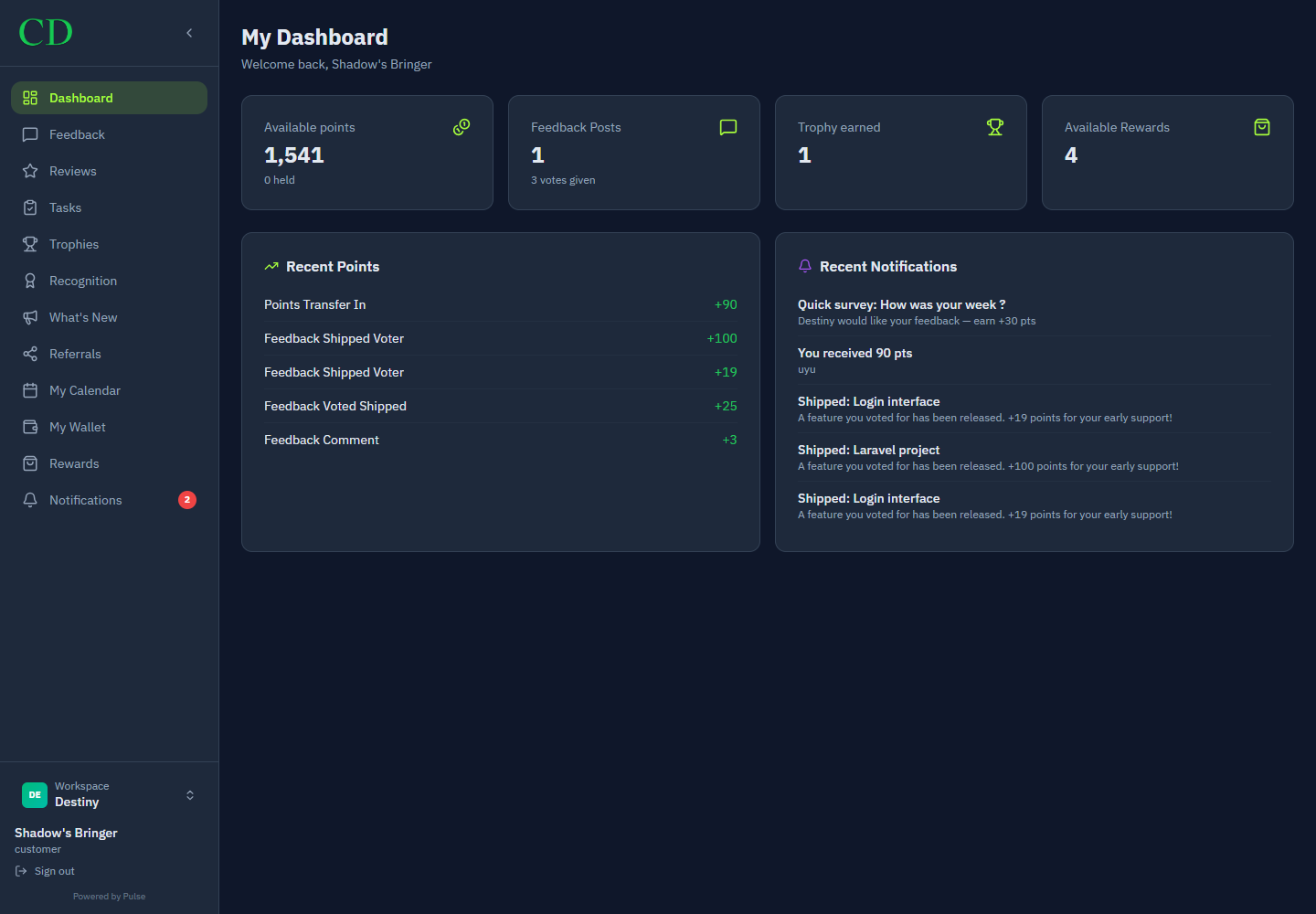Image resolution: width=1316 pixels, height=914 pixels.
Task: Click the My Calendar icon
Action: click(x=30, y=390)
